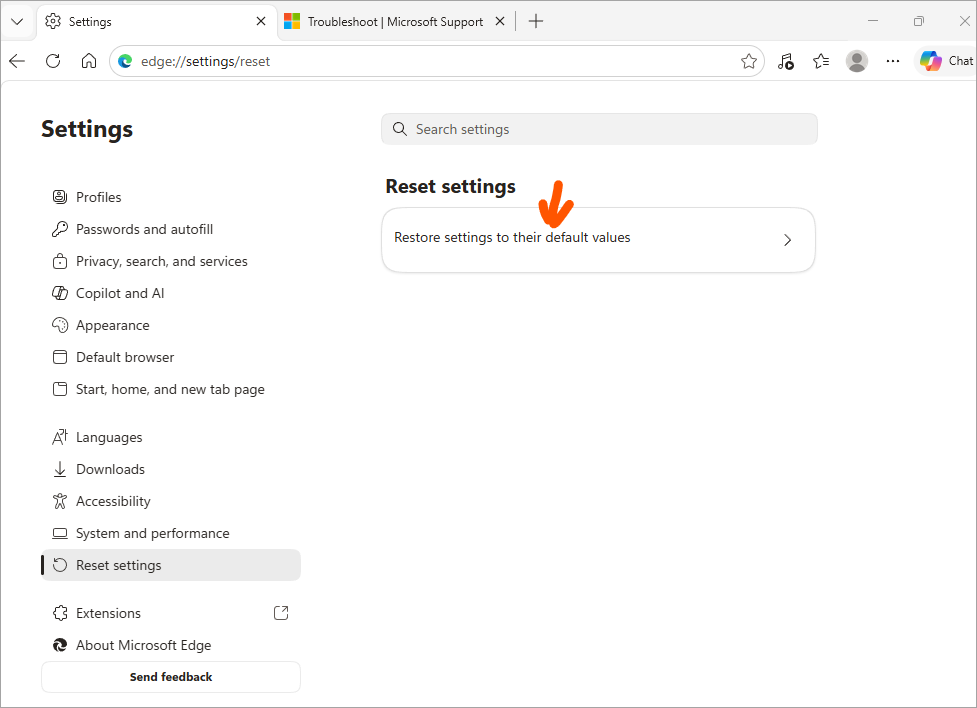Click the Send feedback button

(x=171, y=677)
